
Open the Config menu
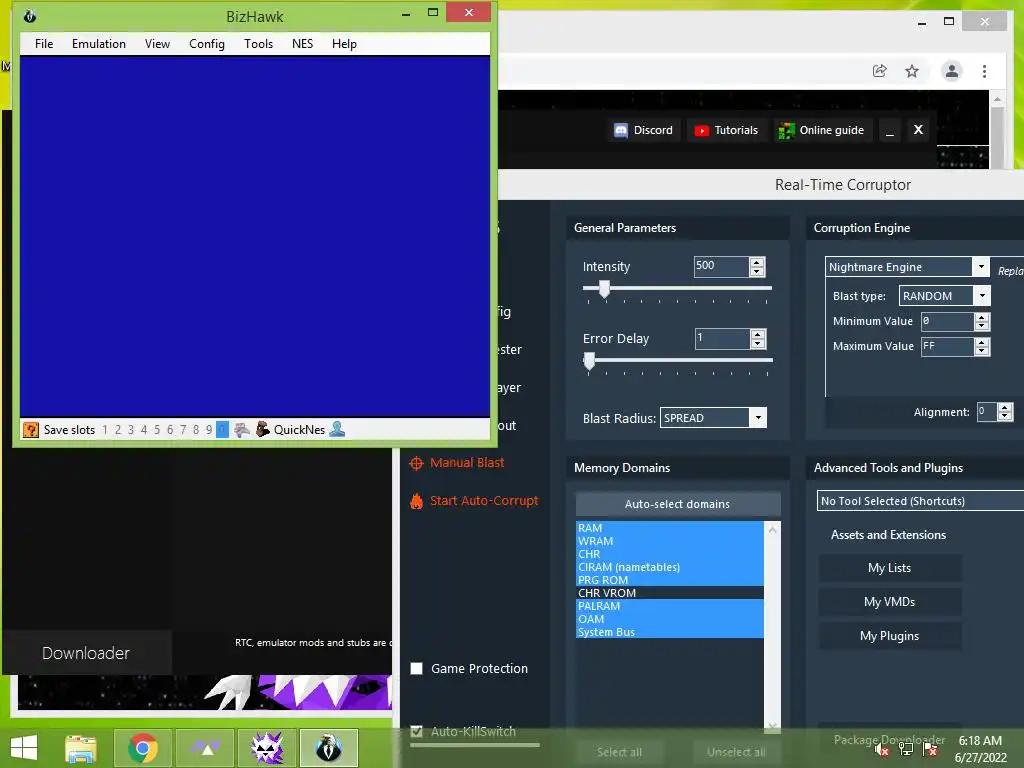(207, 44)
